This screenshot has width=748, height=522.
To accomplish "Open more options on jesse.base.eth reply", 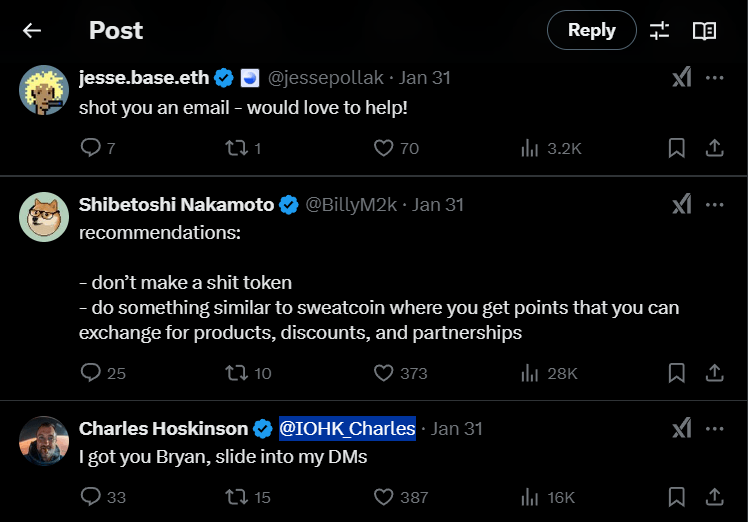I will point(714,78).
